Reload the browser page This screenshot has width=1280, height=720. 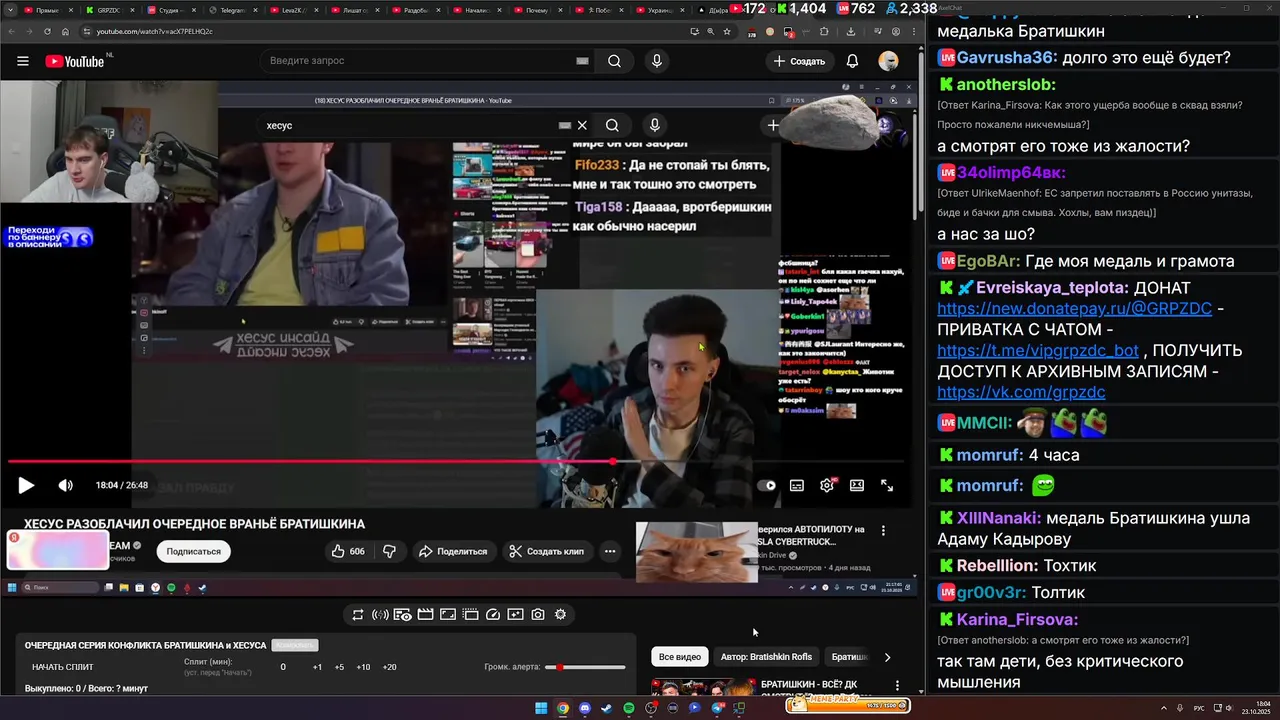(x=47, y=31)
